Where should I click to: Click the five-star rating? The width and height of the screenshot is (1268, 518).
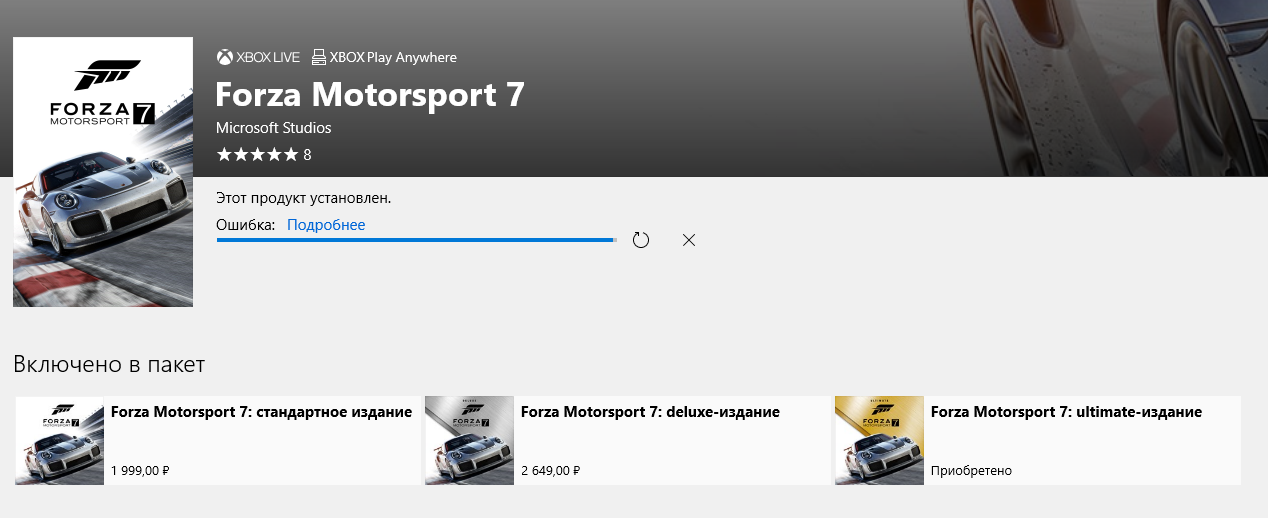pos(257,155)
